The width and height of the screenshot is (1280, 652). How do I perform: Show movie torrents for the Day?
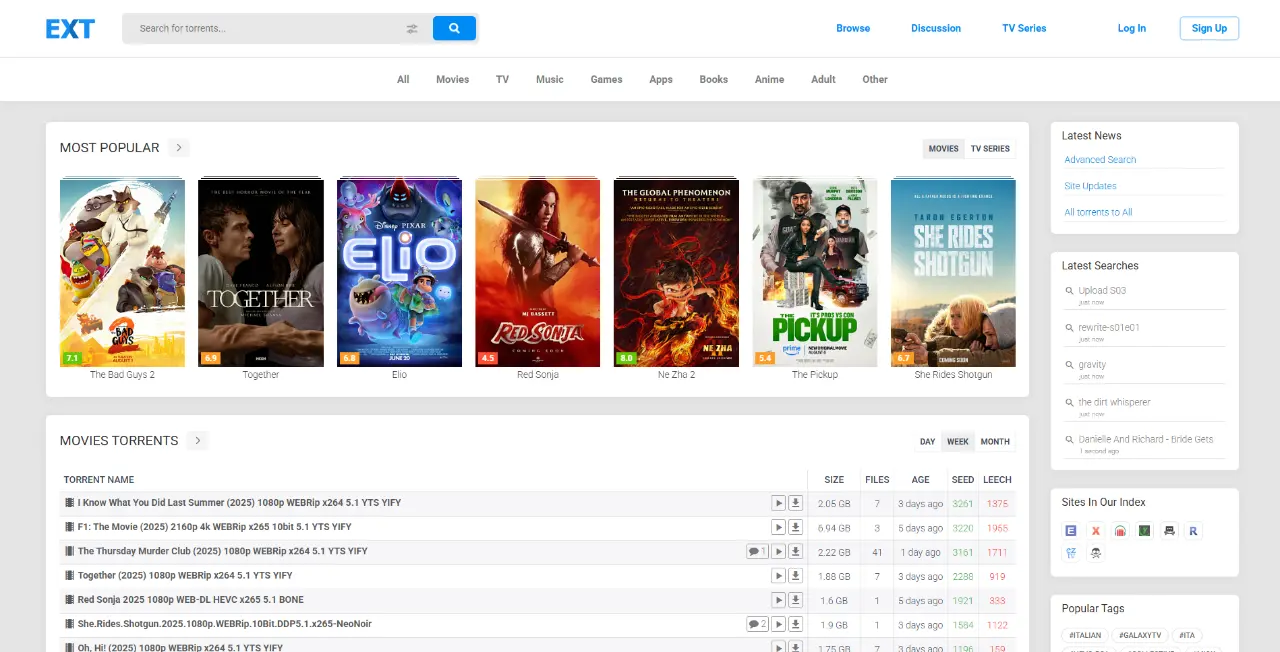(928, 442)
